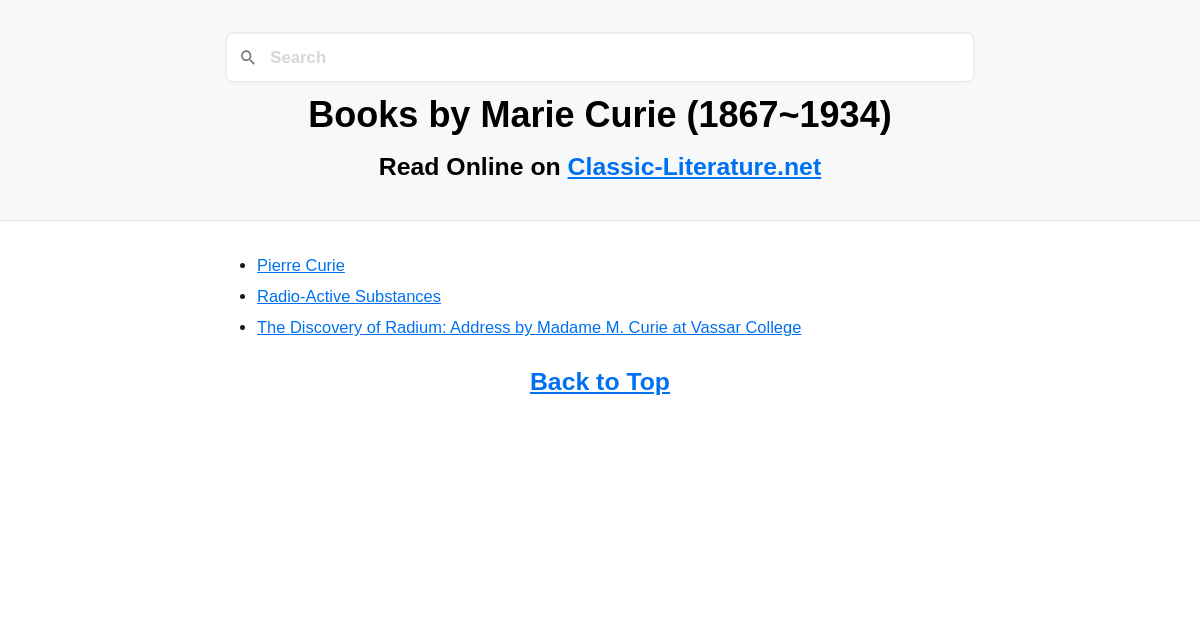This screenshot has height=628, width=1200.
Task: Select the Search placeholder text
Action: pos(298,57)
